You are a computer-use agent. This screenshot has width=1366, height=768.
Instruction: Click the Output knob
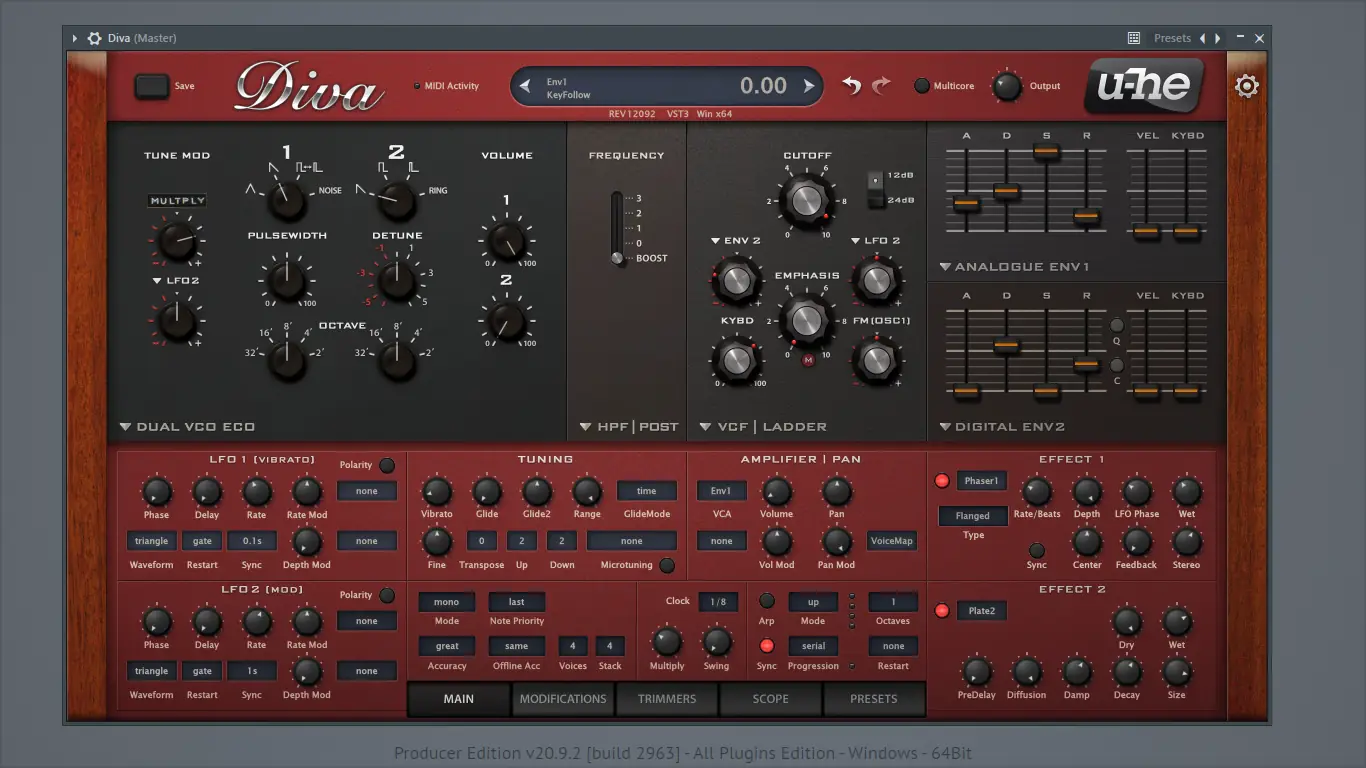(x=1007, y=86)
